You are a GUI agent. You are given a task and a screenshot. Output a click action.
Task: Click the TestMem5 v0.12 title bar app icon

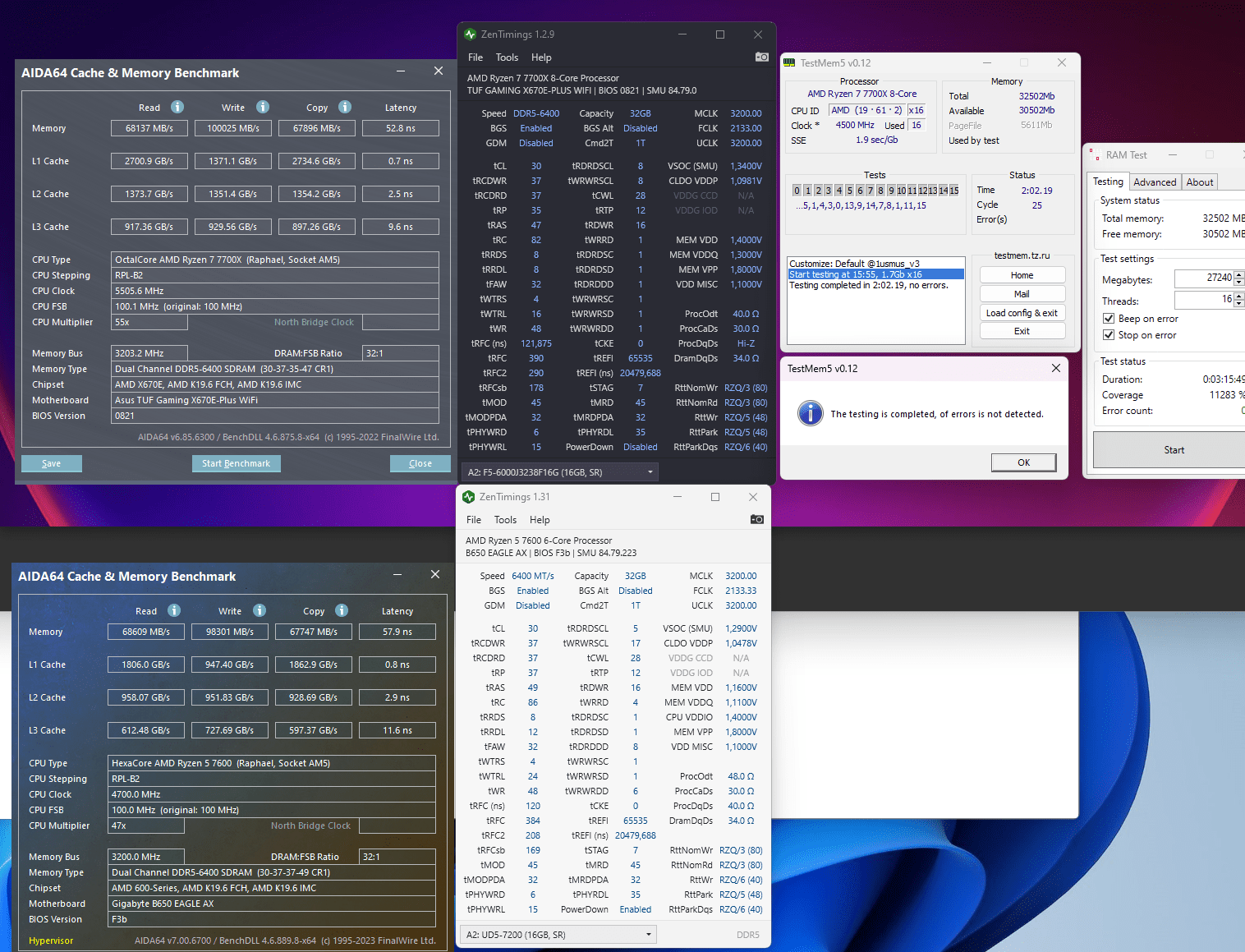pyautogui.click(x=789, y=62)
